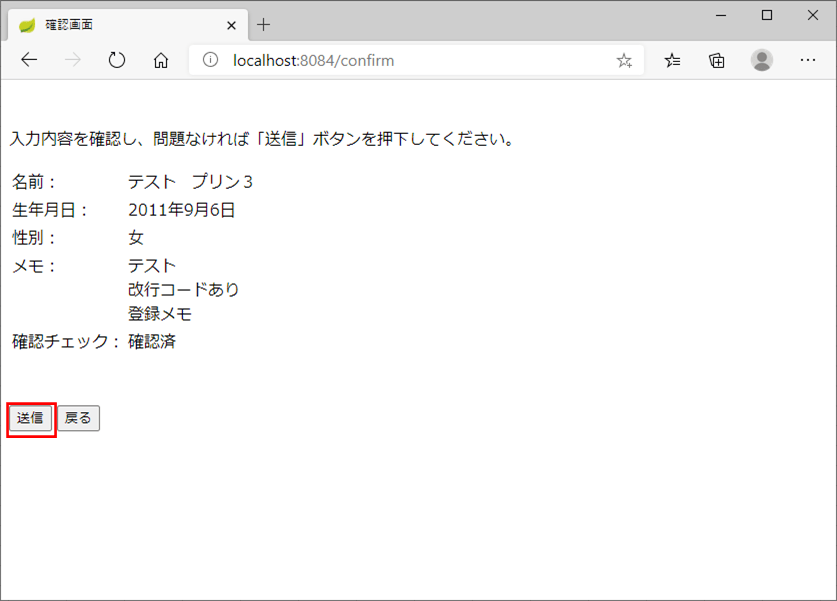This screenshot has height=601, width=837.
Task: Refresh the confirm page
Action: [117, 60]
